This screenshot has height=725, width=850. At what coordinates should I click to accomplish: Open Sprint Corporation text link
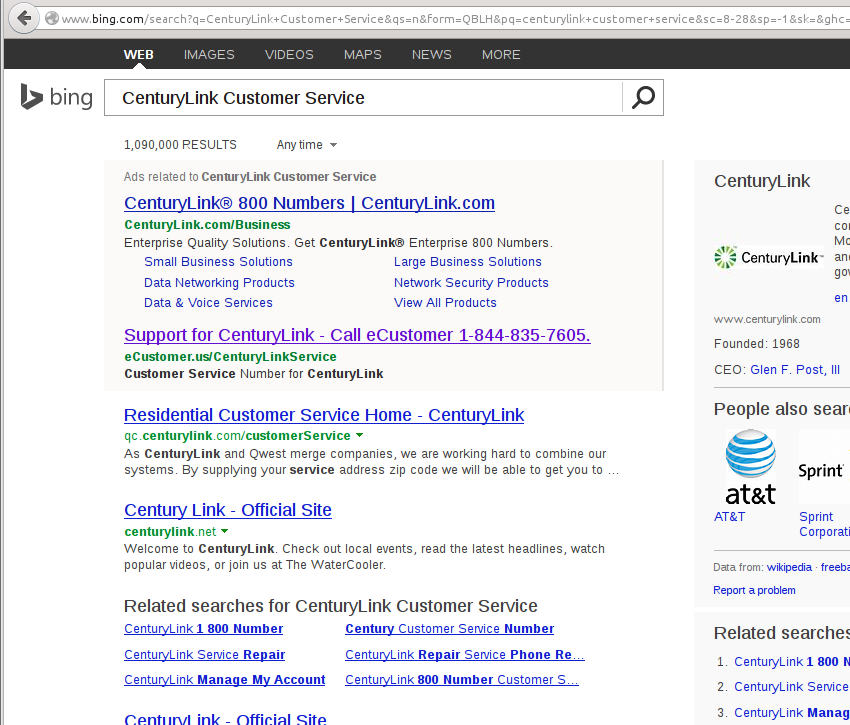pyautogui.click(x=824, y=524)
